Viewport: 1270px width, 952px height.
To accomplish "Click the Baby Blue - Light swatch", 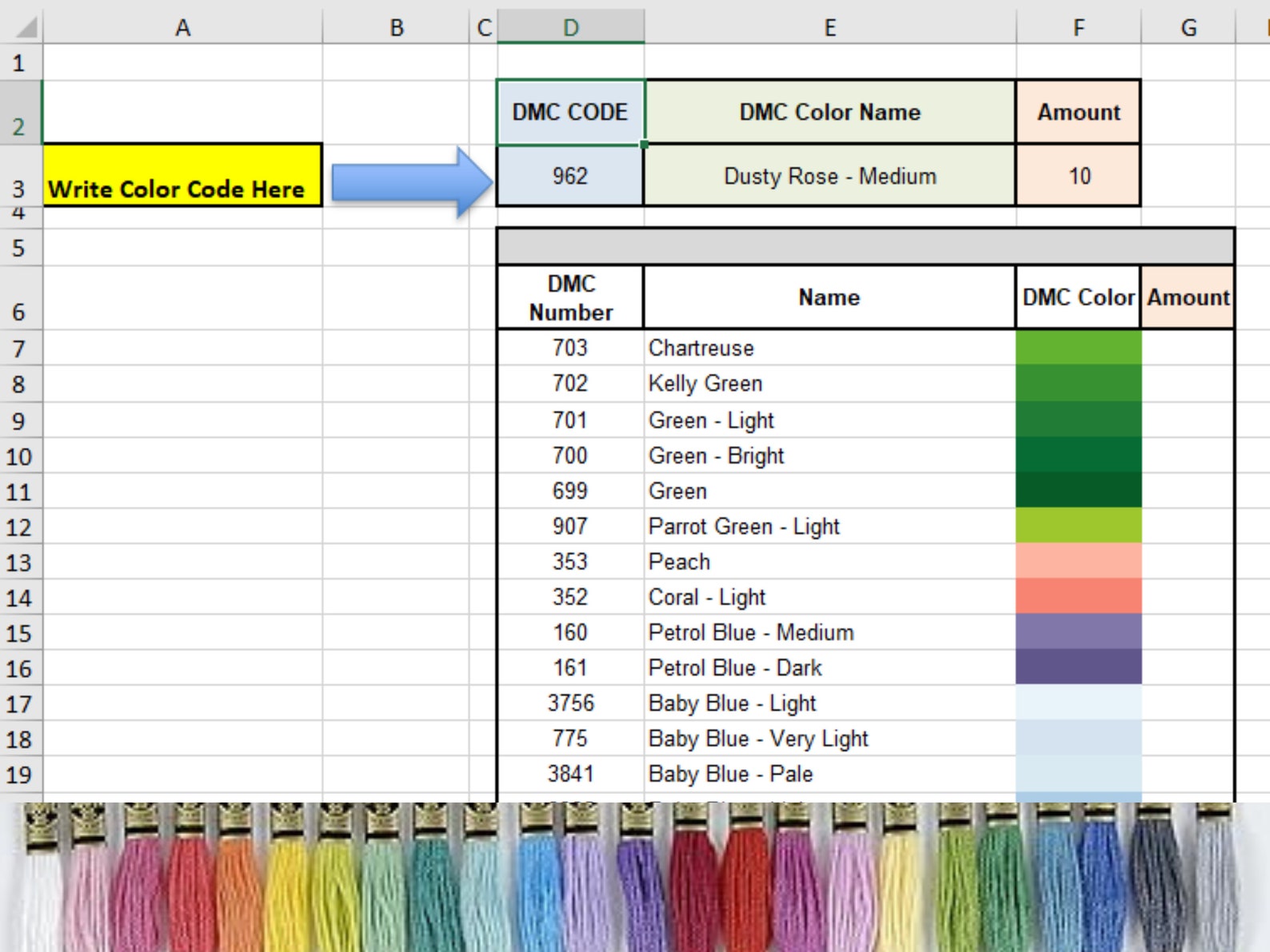I will (x=1078, y=703).
